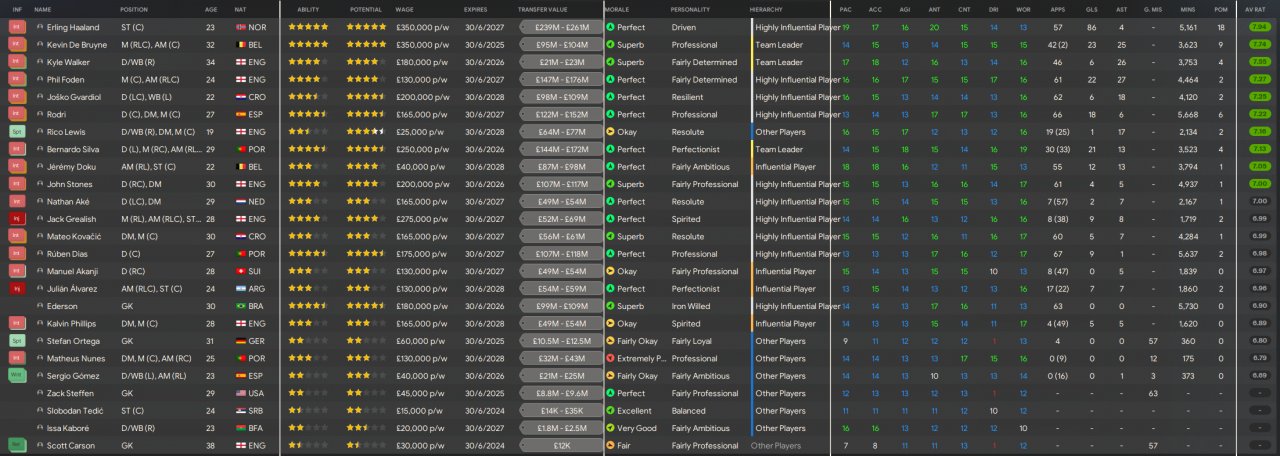1280x456 pixels.
Task: Sort by the PAC attribute header
Action: click(x=846, y=9)
